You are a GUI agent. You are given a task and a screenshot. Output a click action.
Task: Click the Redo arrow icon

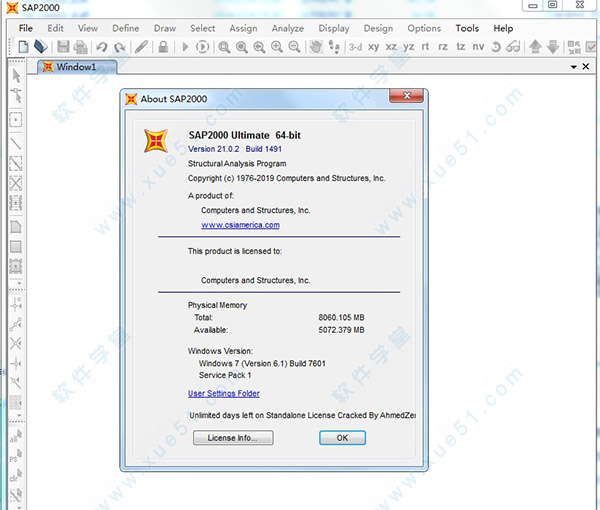pyautogui.click(x=120, y=47)
